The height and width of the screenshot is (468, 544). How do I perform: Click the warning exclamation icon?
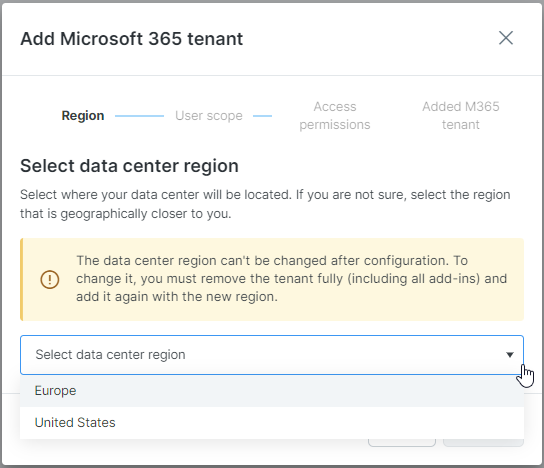pyautogui.click(x=50, y=279)
